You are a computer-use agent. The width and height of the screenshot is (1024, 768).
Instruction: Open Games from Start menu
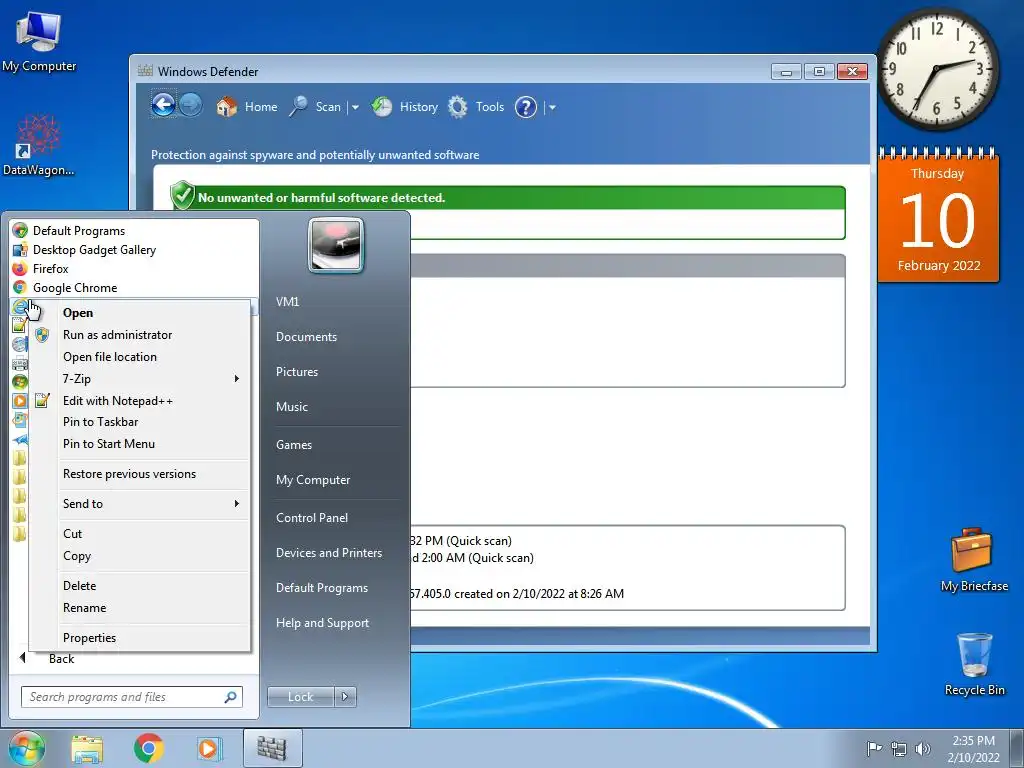click(x=294, y=445)
